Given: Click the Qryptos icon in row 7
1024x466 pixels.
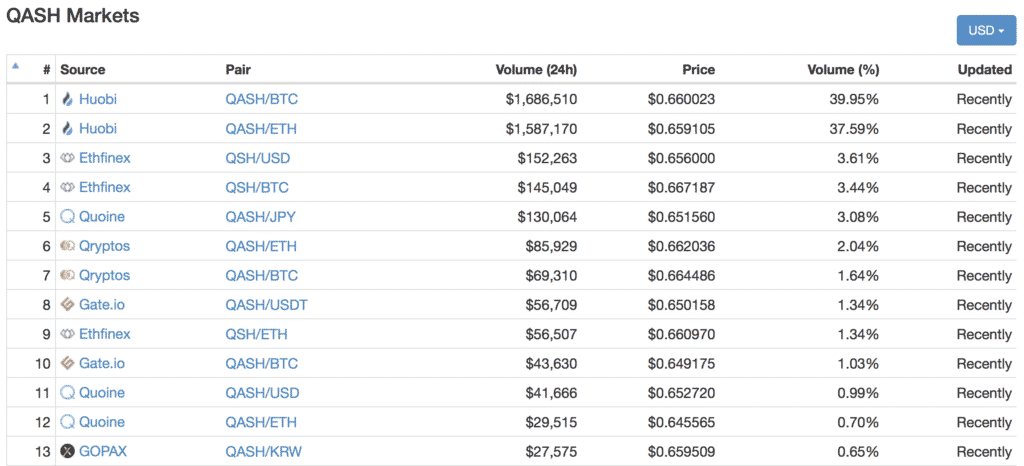Looking at the screenshot, I should point(67,275).
